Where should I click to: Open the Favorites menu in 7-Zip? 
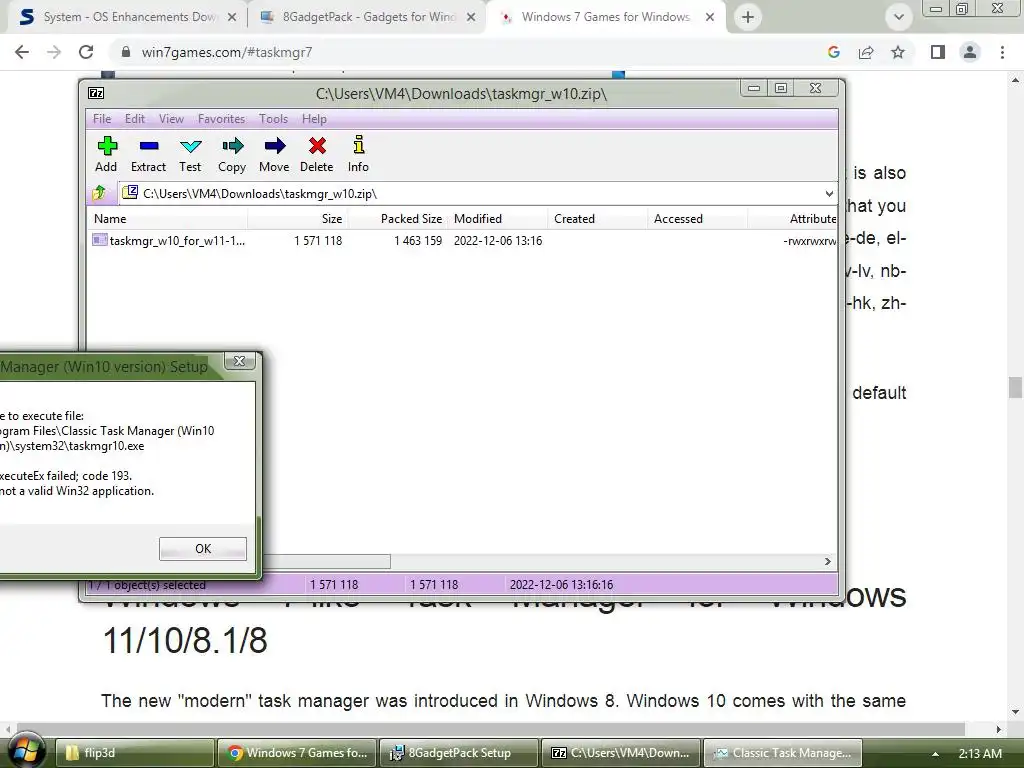(221, 119)
